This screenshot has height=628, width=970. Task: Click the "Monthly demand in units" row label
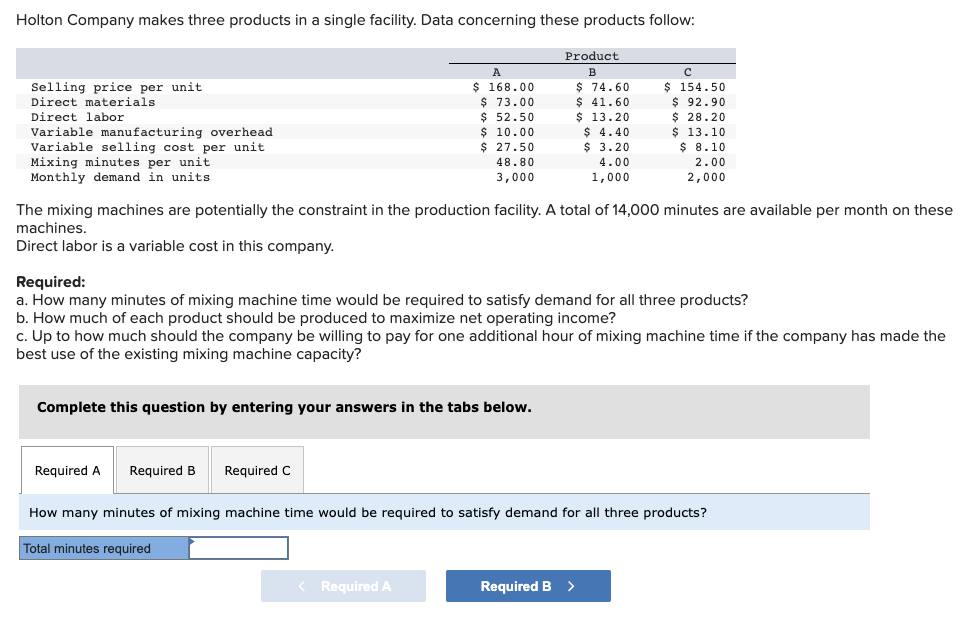pos(120,177)
